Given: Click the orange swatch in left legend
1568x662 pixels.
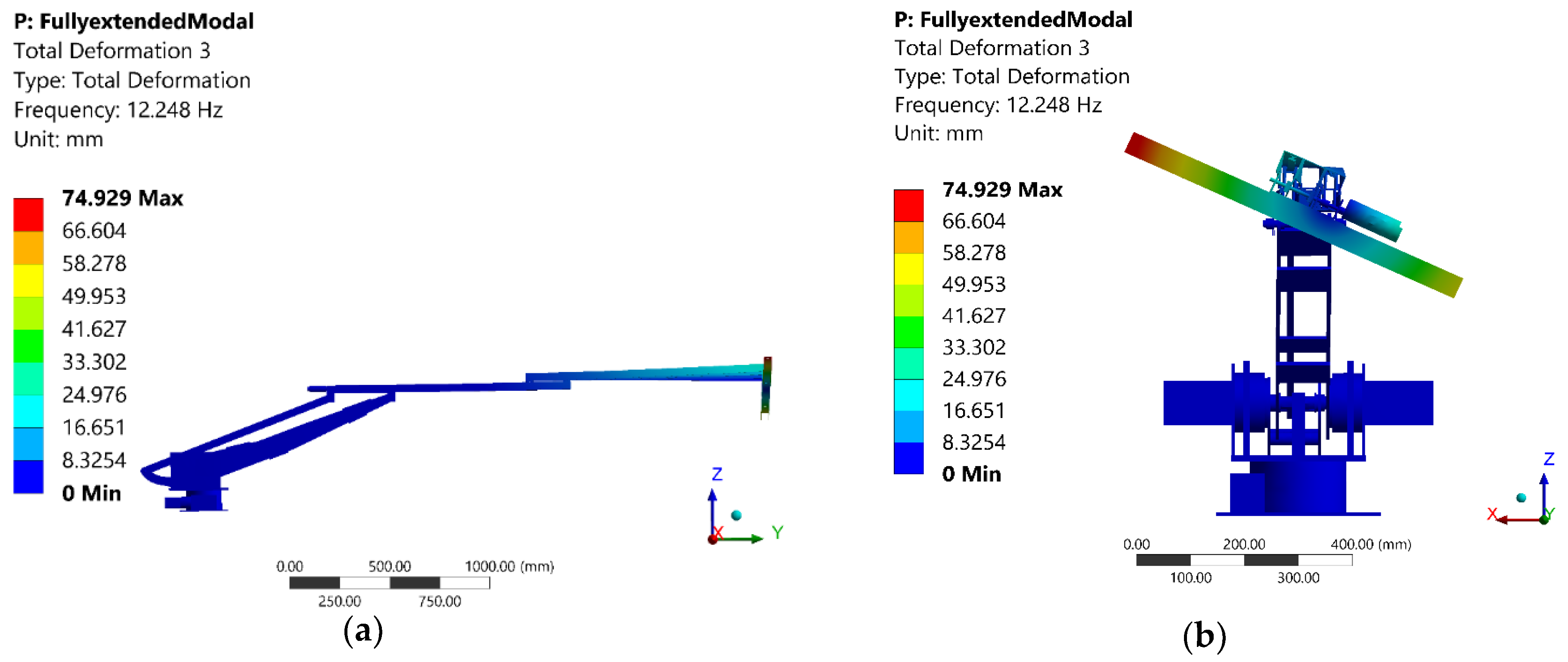Looking at the screenshot, I should 28,247.
